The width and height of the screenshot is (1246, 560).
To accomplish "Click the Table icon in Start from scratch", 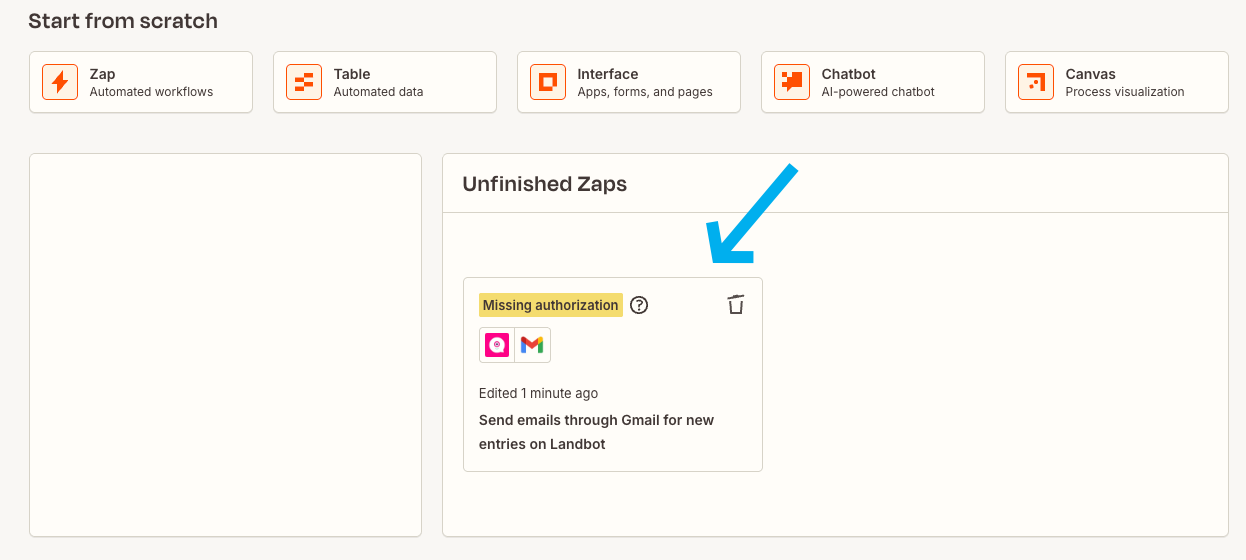I will (304, 82).
